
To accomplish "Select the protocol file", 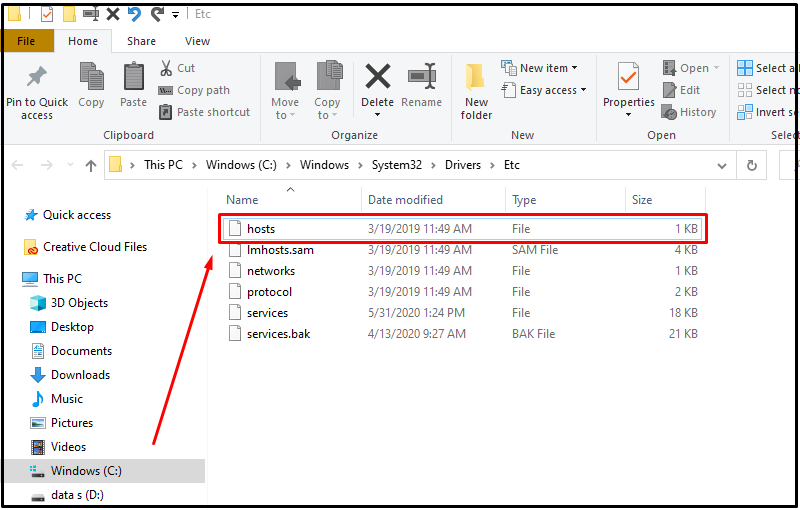I will 463,292.
